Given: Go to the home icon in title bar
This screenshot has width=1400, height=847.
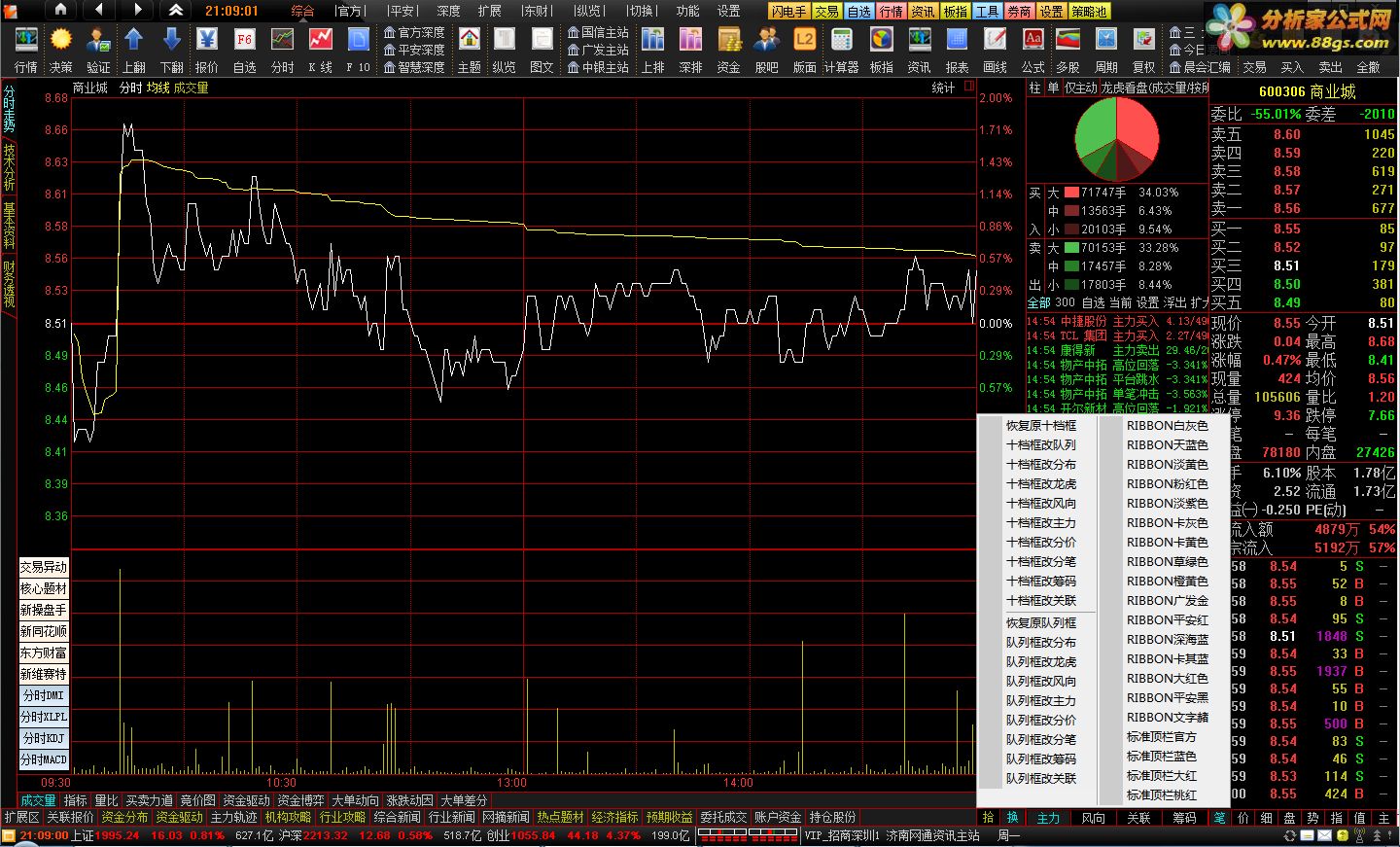Looking at the screenshot, I should pos(60,10).
